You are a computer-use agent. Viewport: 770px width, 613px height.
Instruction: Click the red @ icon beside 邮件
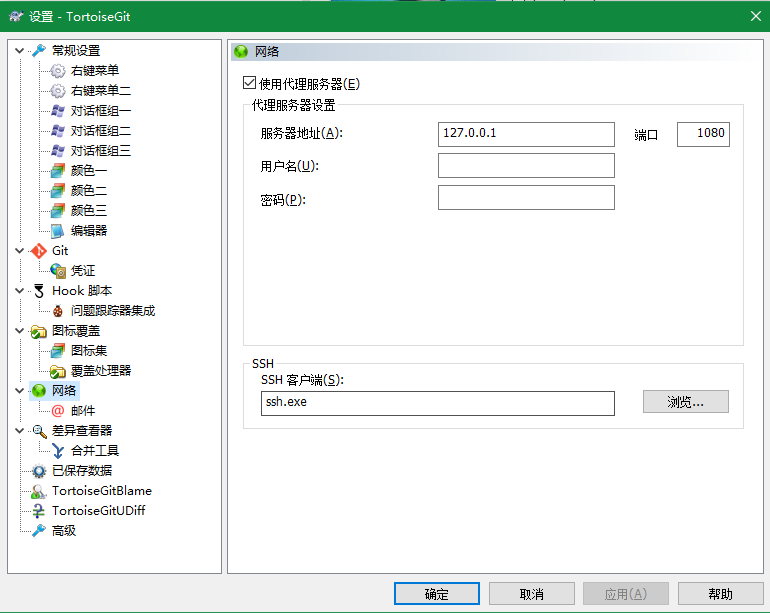point(58,411)
